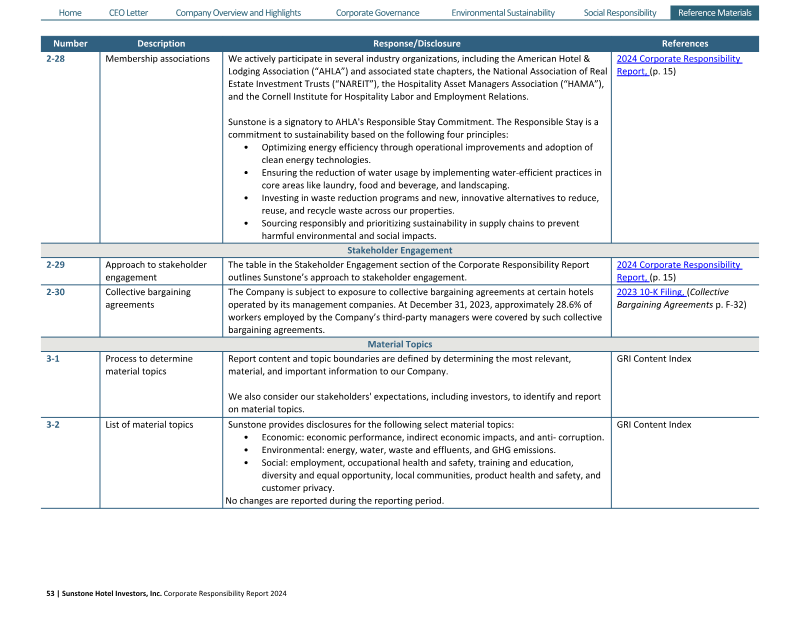
Task: Click disclosure number 2-30
Action: [x=57, y=292]
